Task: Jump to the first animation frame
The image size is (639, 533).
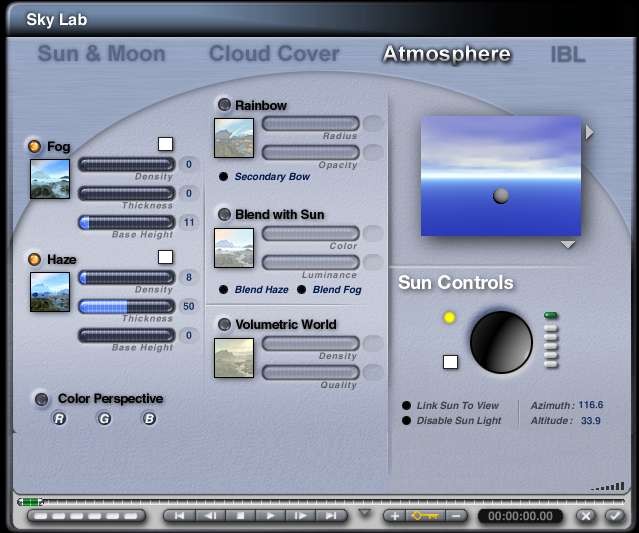Action: pos(179,516)
